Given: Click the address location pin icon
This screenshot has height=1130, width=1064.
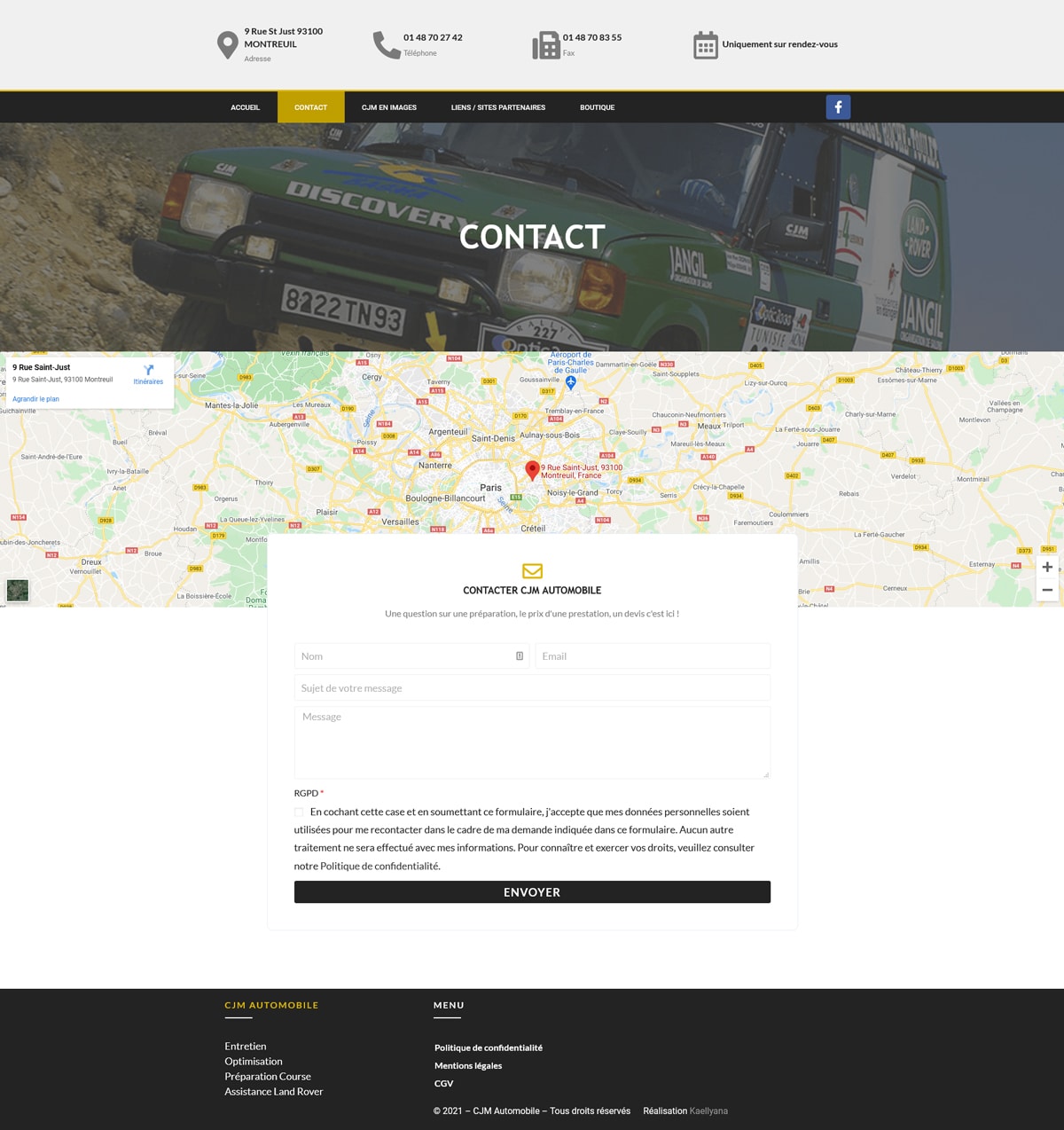Looking at the screenshot, I should (x=228, y=45).
